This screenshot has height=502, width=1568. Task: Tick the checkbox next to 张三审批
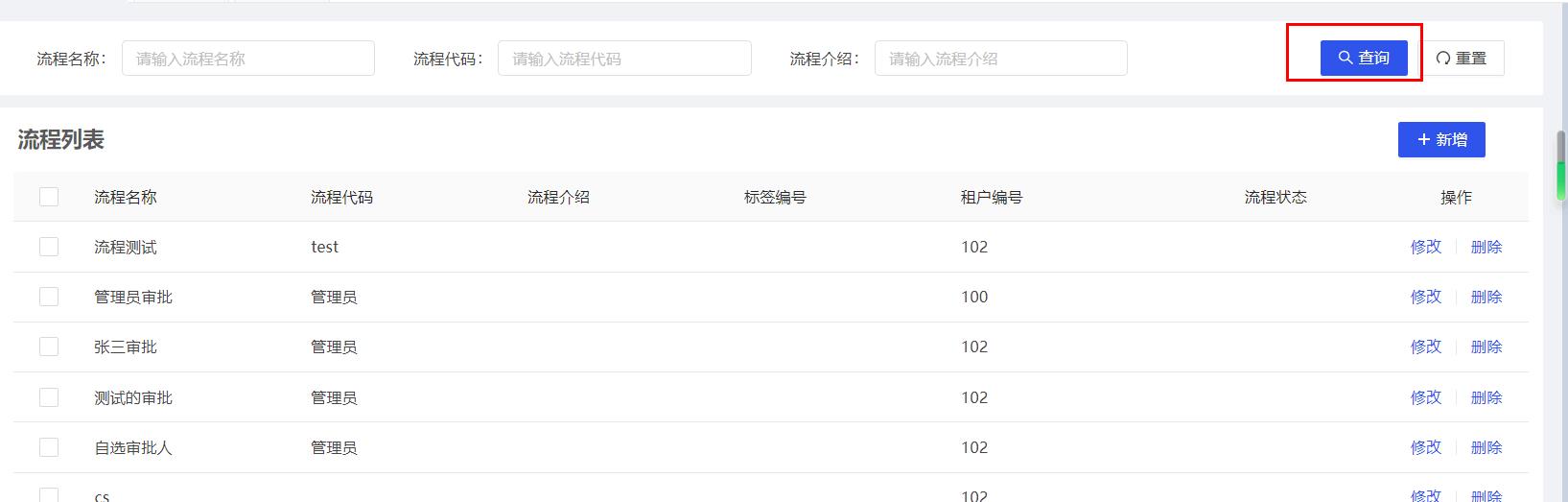coord(49,347)
